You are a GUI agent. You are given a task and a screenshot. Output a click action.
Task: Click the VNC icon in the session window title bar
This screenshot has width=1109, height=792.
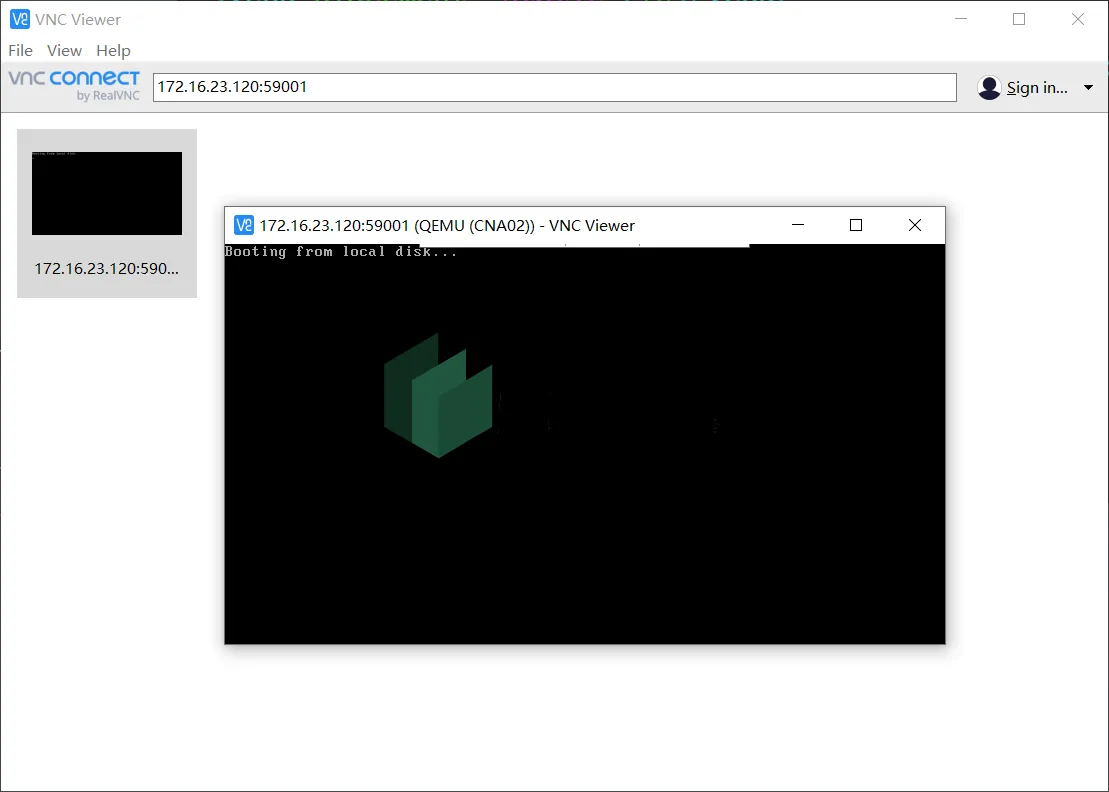(243, 225)
